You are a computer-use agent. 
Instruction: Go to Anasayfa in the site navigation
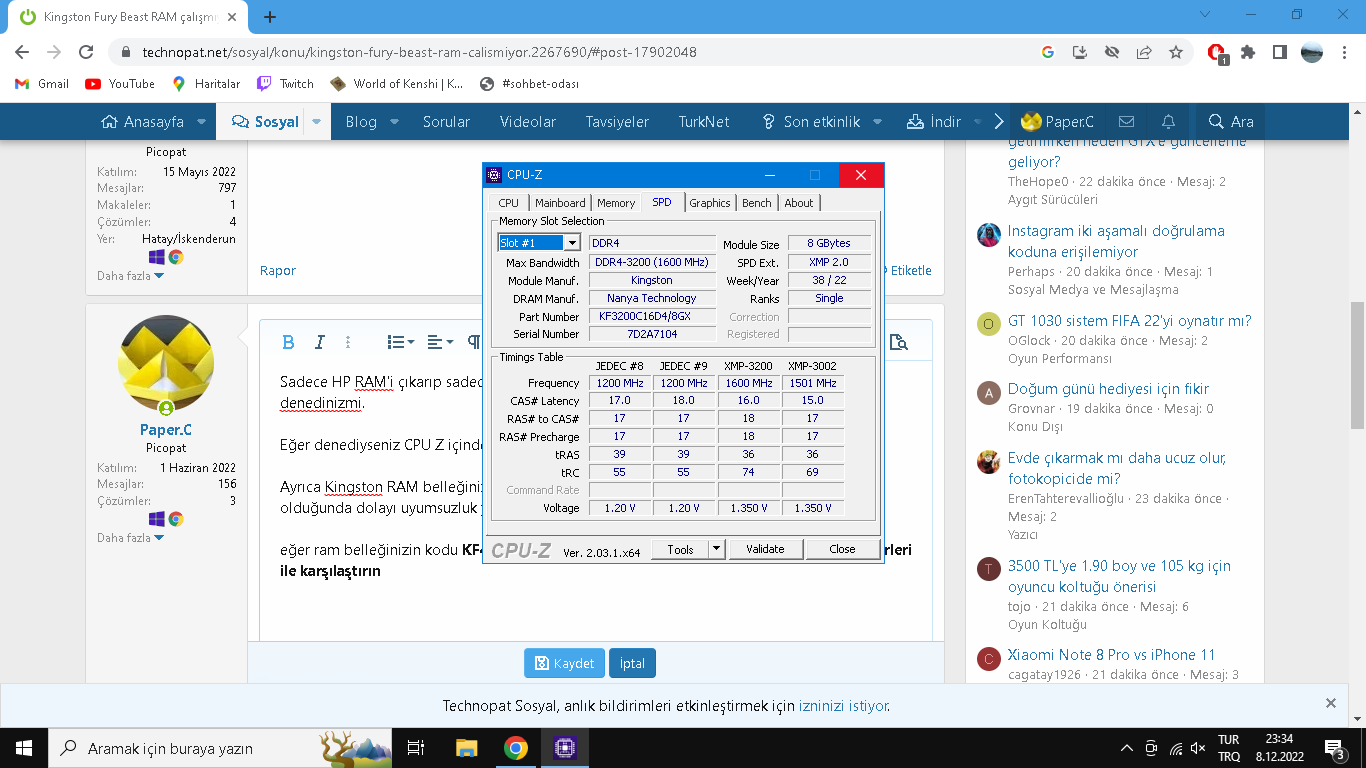coord(142,122)
